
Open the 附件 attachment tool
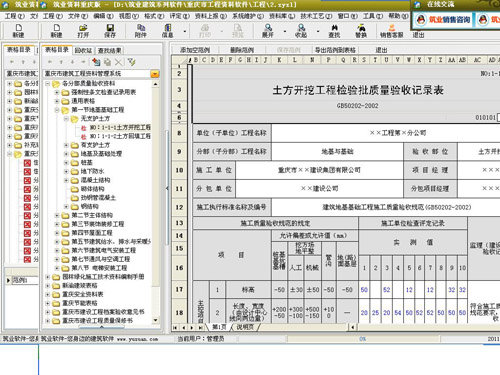(141, 28)
